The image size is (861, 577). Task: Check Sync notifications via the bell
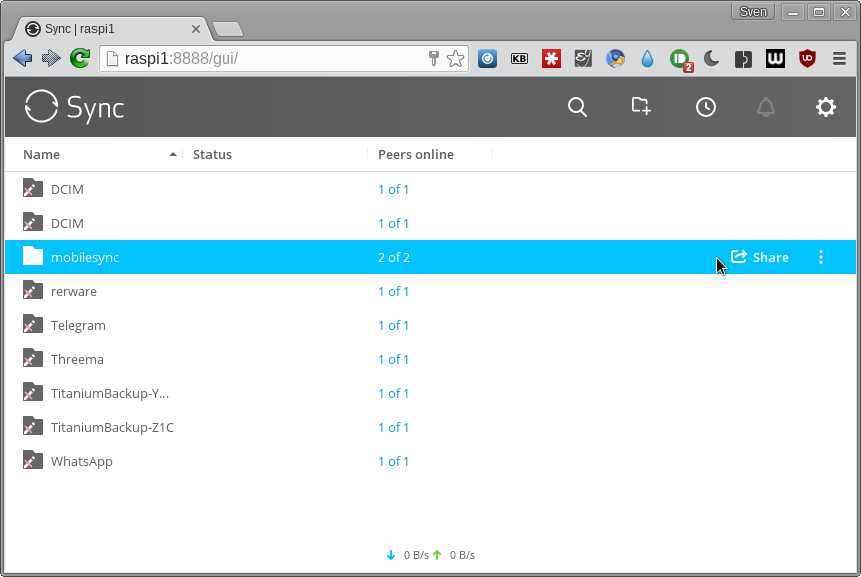point(766,107)
